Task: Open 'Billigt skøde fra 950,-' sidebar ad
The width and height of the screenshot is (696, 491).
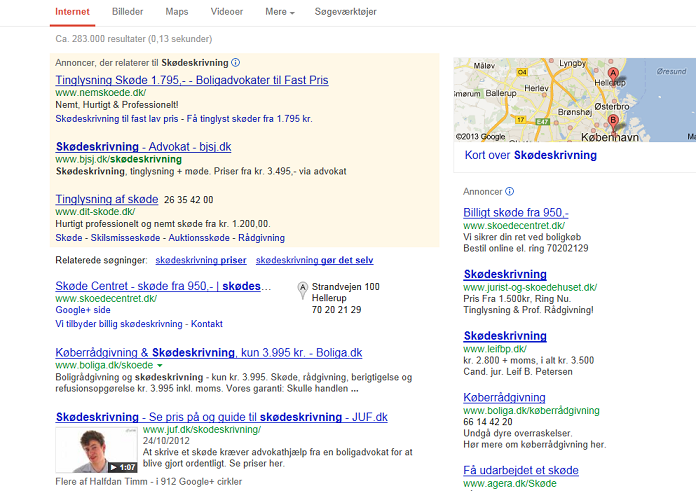Action: coord(516,212)
